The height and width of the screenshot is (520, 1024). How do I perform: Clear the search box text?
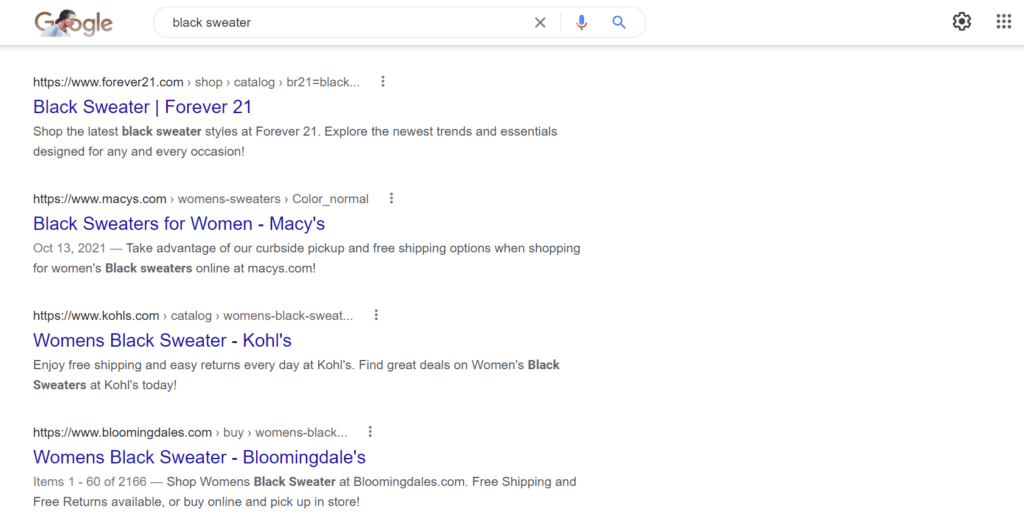540,22
